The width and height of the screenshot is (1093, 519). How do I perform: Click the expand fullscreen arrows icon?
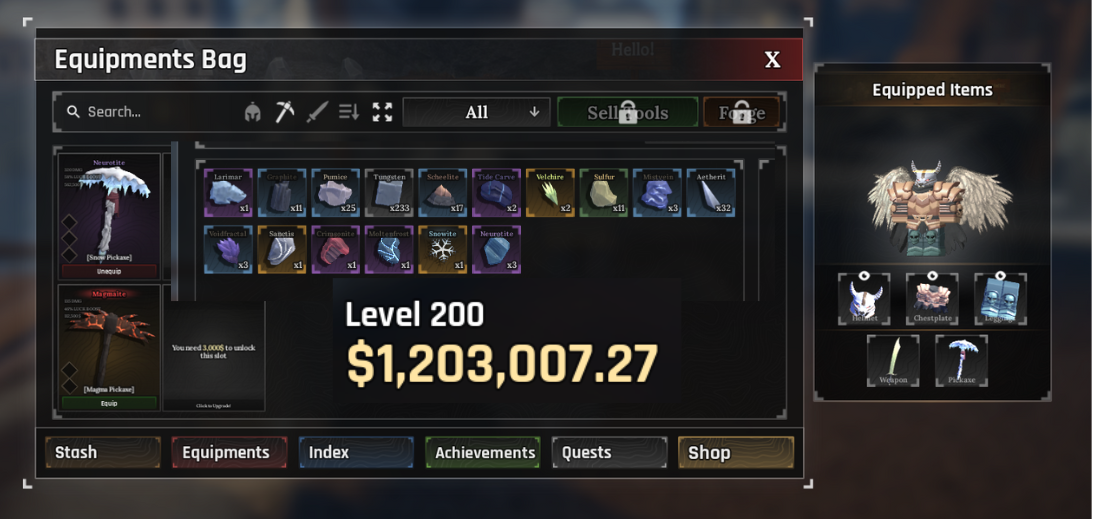point(382,112)
